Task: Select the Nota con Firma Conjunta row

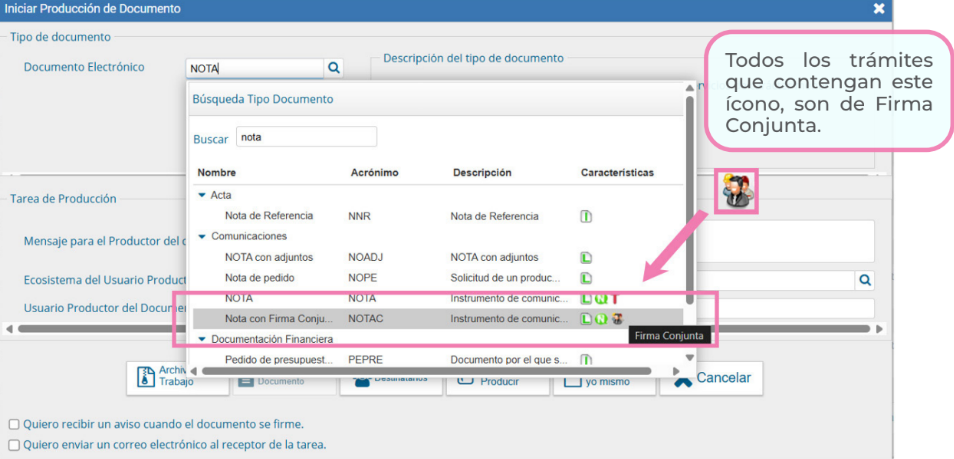Action: (x=278, y=319)
